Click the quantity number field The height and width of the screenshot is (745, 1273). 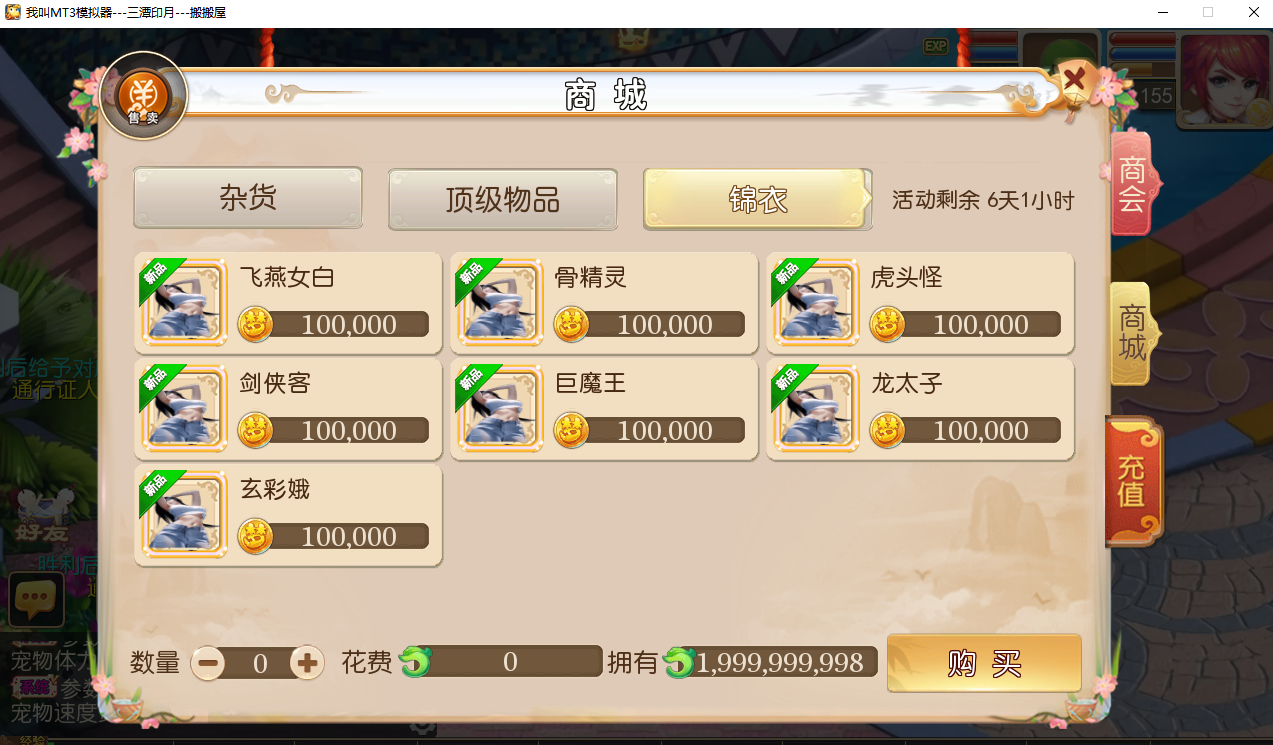[258, 663]
